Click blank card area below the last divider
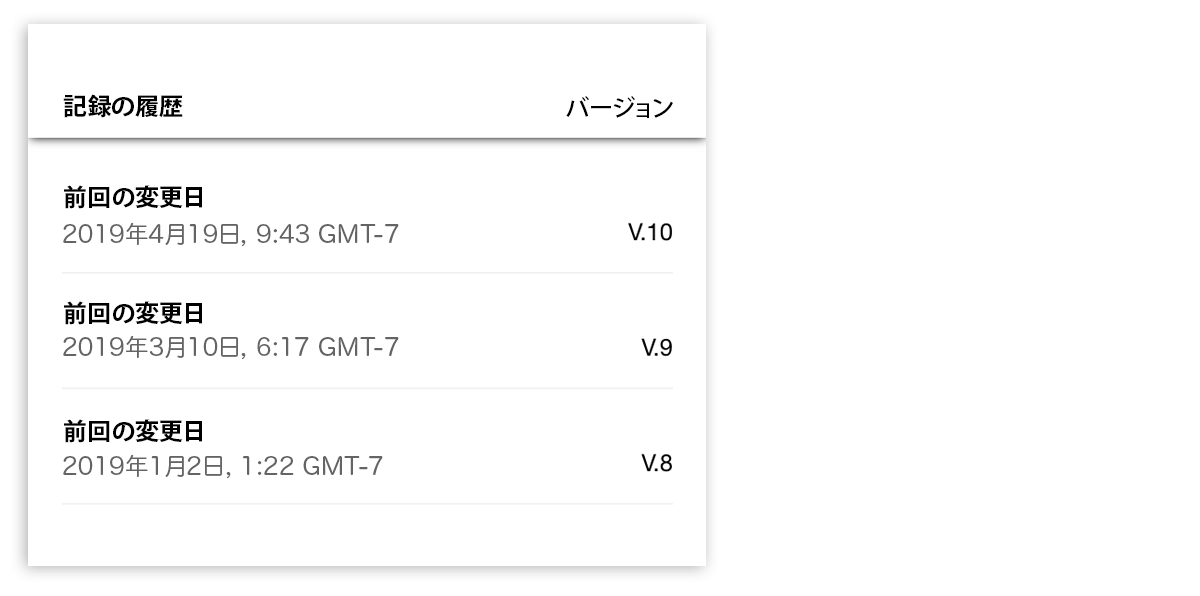The width and height of the screenshot is (1200, 596). point(367,535)
